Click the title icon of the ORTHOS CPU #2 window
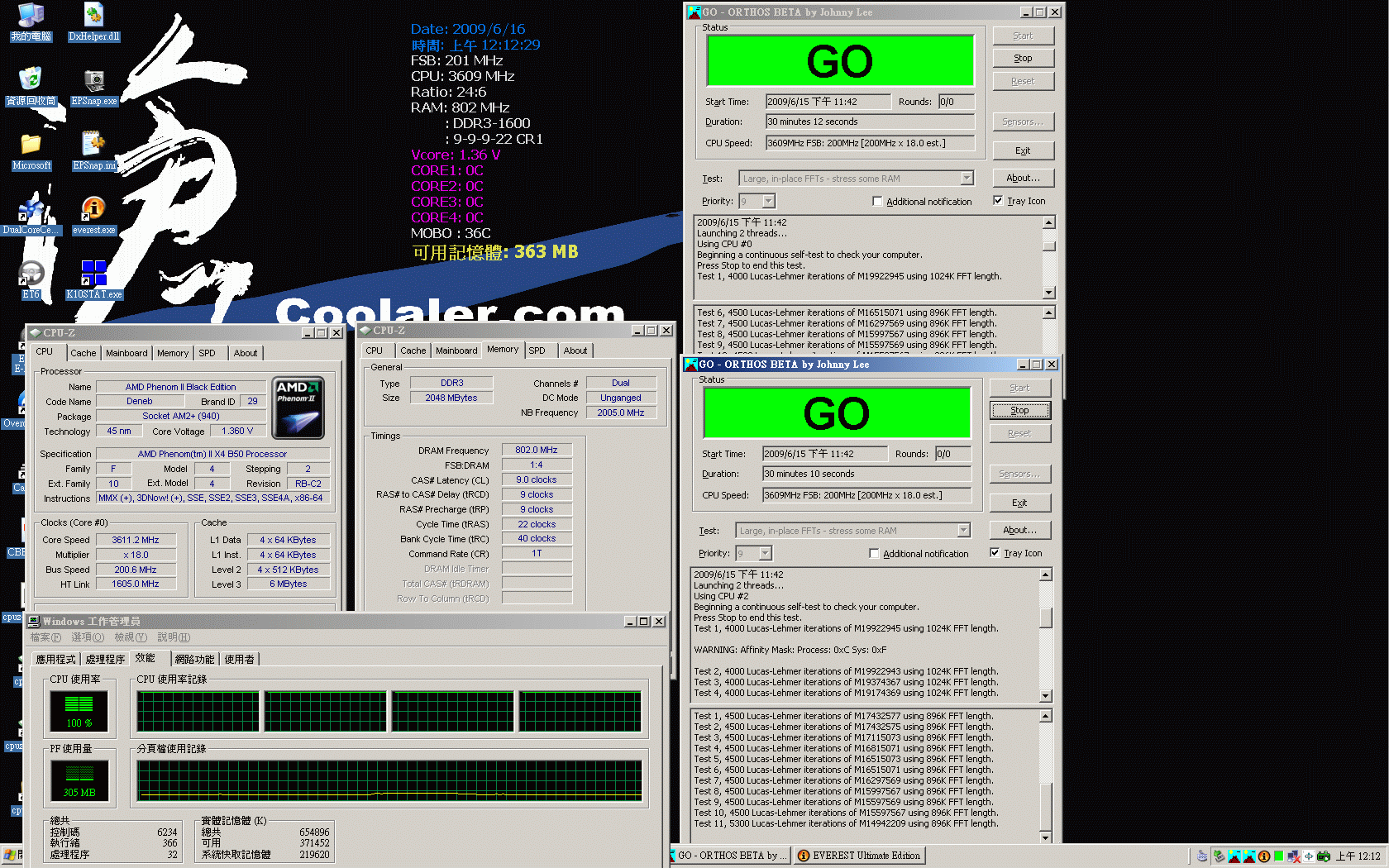The height and width of the screenshot is (868, 1389). coord(690,365)
